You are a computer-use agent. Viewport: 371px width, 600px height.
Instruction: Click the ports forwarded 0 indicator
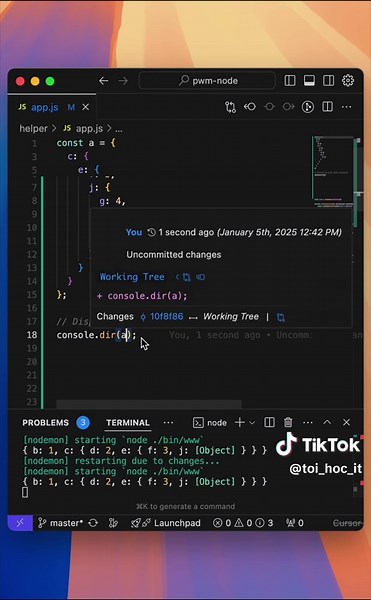pyautogui.click(x=295, y=523)
